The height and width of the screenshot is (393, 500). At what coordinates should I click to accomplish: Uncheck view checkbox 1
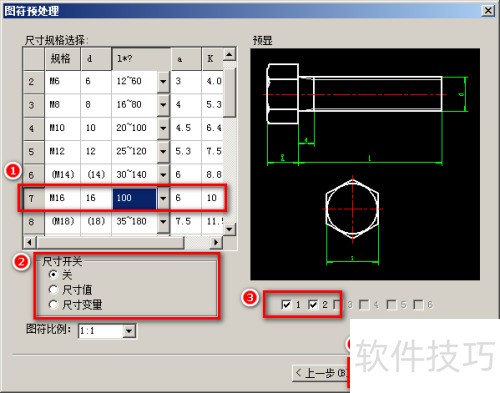point(286,304)
